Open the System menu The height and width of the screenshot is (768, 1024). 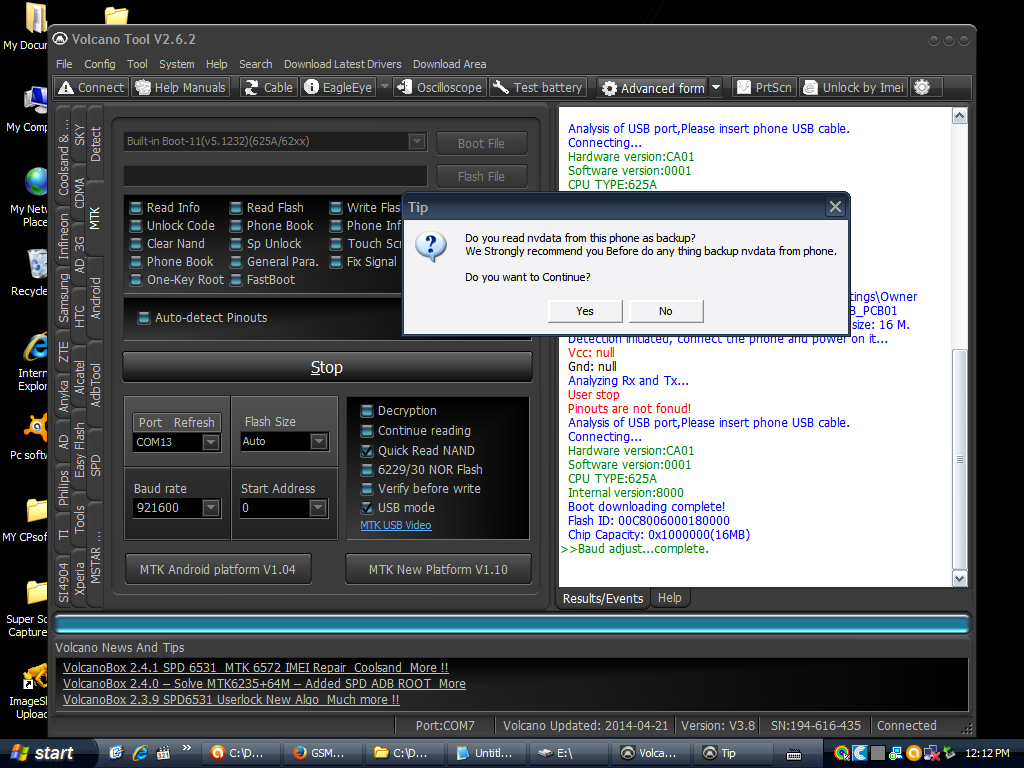coord(176,64)
